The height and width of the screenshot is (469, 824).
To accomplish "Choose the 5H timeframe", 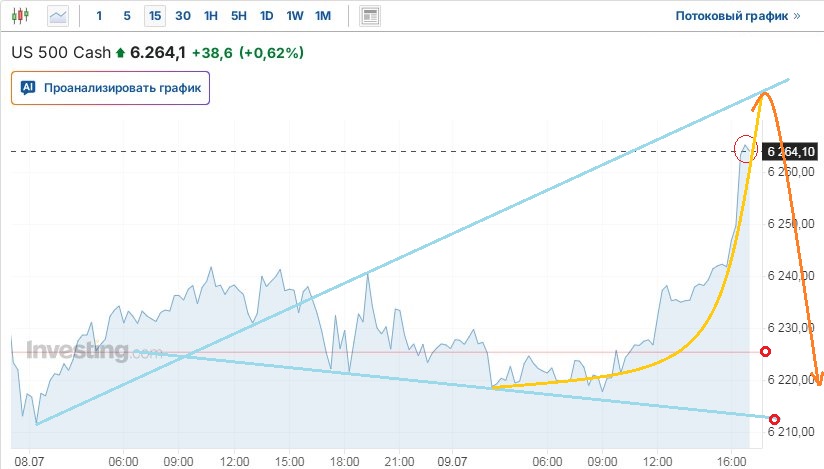I will [x=238, y=16].
